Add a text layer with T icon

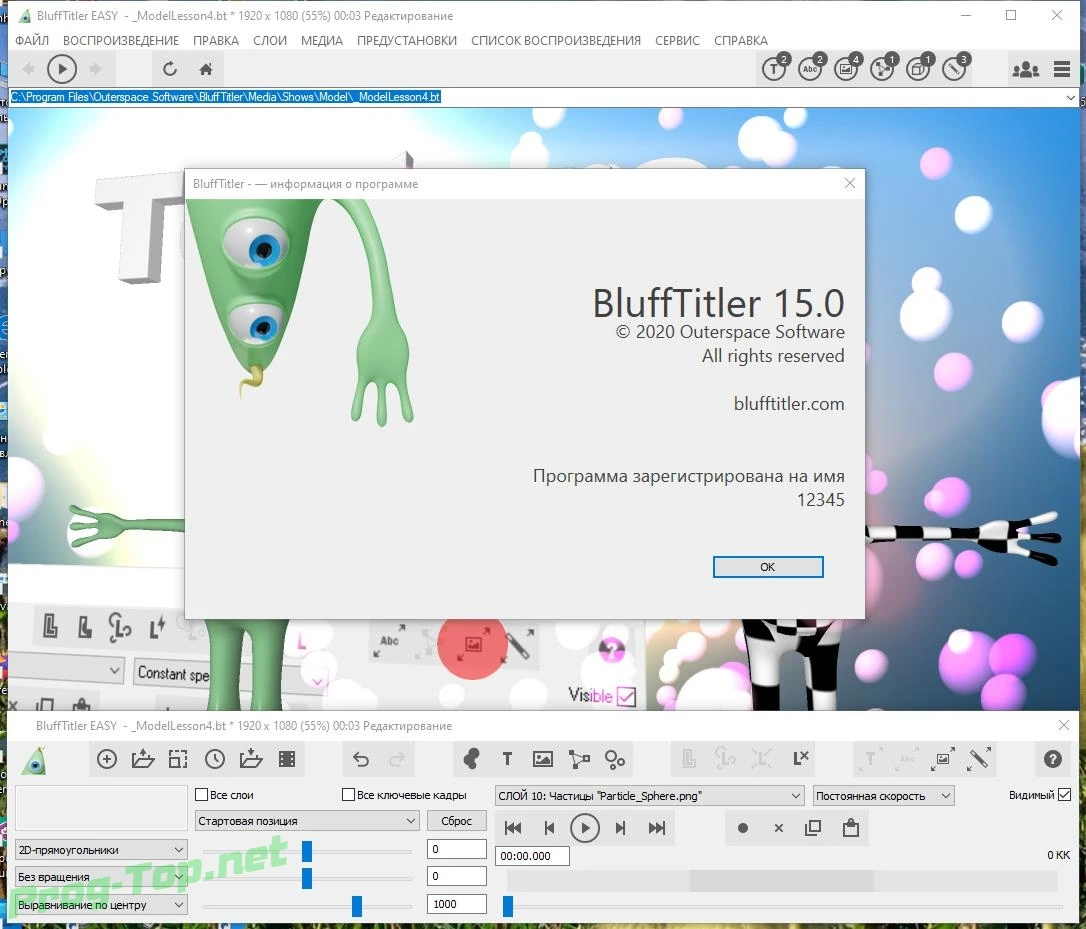pyautogui.click(x=507, y=759)
